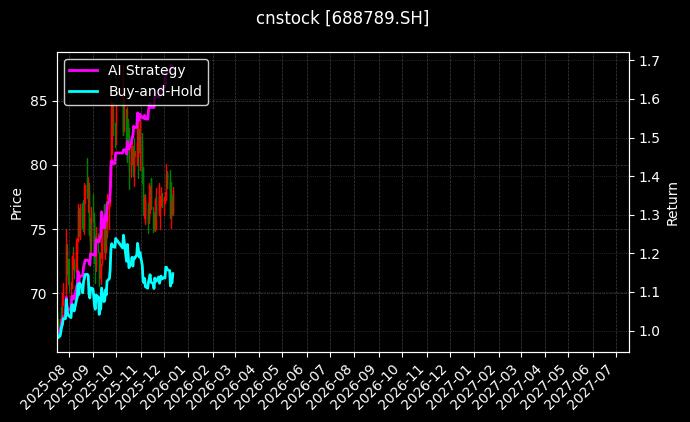
Task: Click the 1.7 return tick label
Action: coord(649,61)
